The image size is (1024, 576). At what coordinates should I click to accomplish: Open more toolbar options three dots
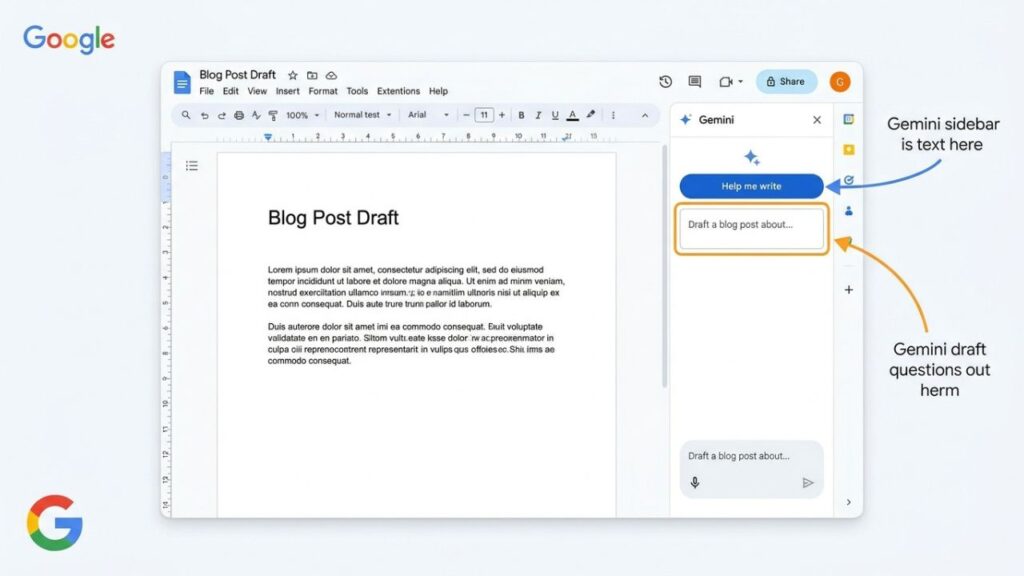pos(613,115)
